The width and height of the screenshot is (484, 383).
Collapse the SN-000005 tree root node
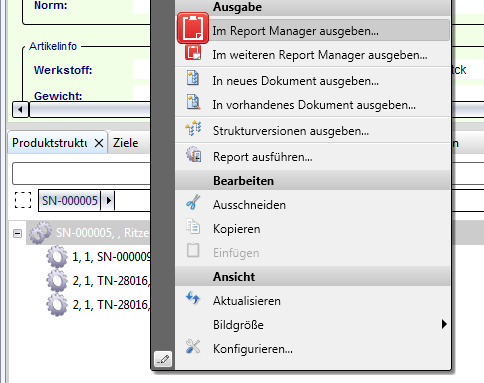(x=17, y=233)
